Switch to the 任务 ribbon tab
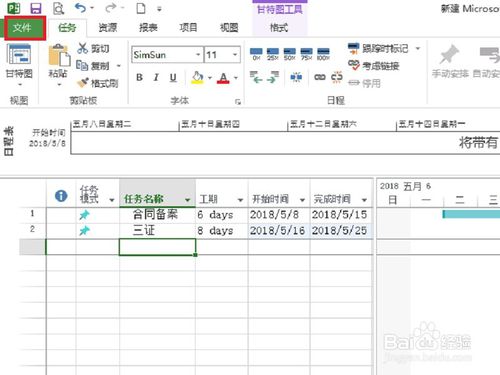 click(67, 28)
